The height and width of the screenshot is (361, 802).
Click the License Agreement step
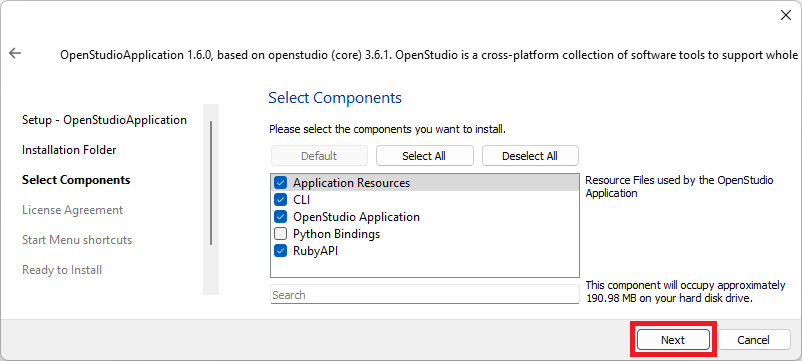pyautogui.click(x=73, y=210)
